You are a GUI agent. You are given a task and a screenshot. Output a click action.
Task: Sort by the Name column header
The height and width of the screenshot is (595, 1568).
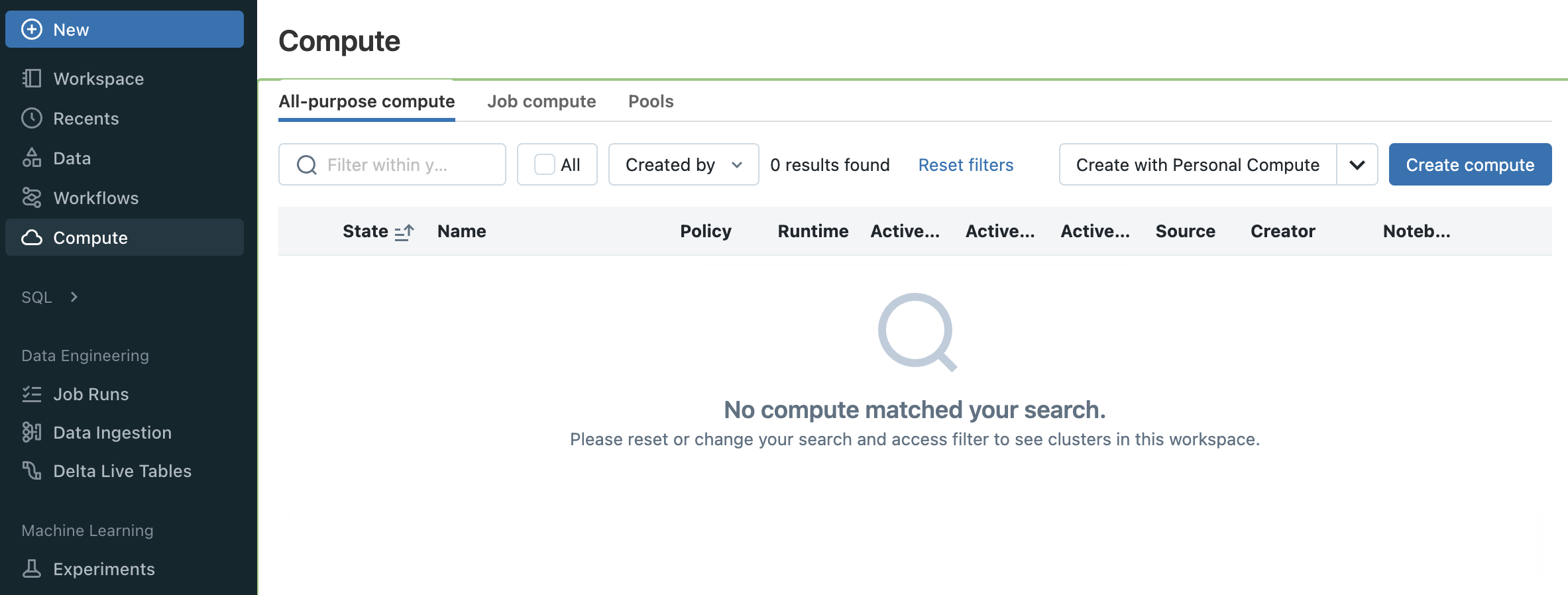click(462, 231)
